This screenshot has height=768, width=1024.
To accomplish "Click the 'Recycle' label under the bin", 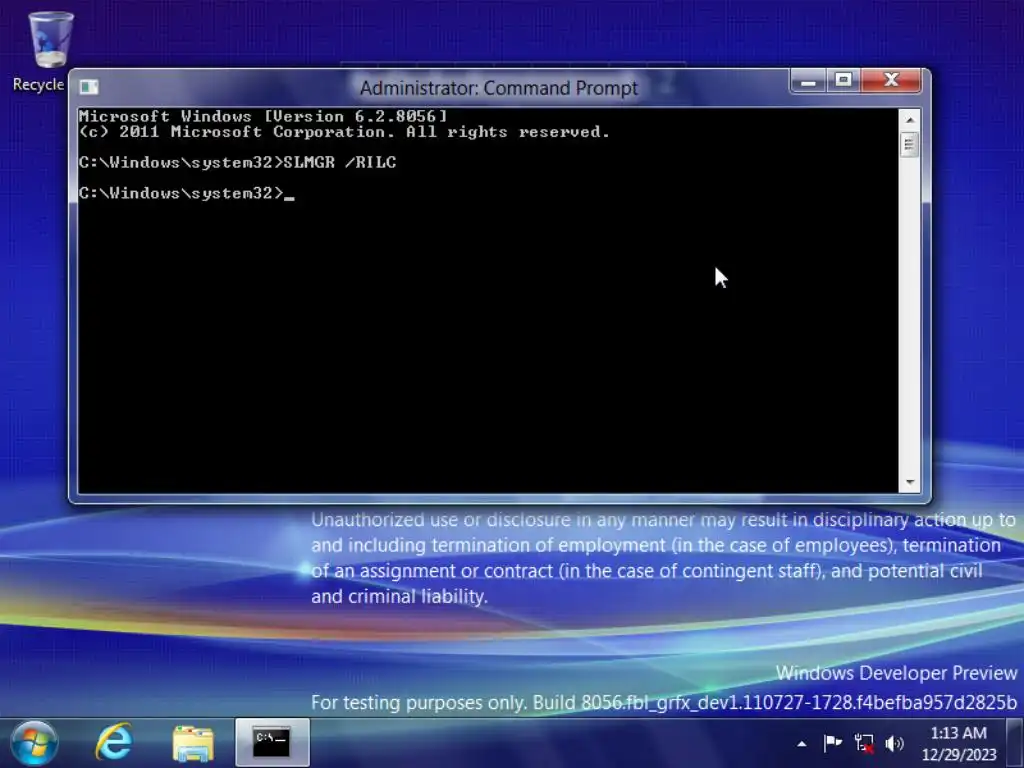I will click(x=39, y=84).
